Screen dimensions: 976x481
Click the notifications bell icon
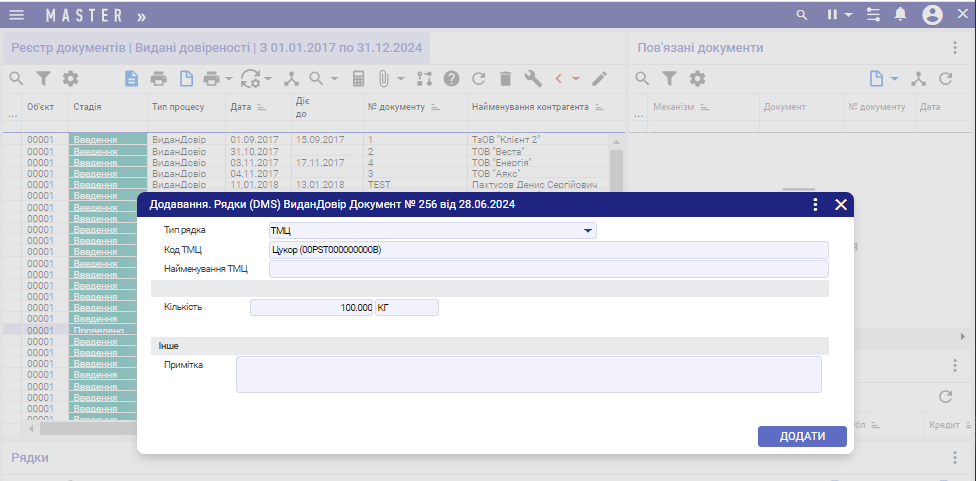coord(900,15)
